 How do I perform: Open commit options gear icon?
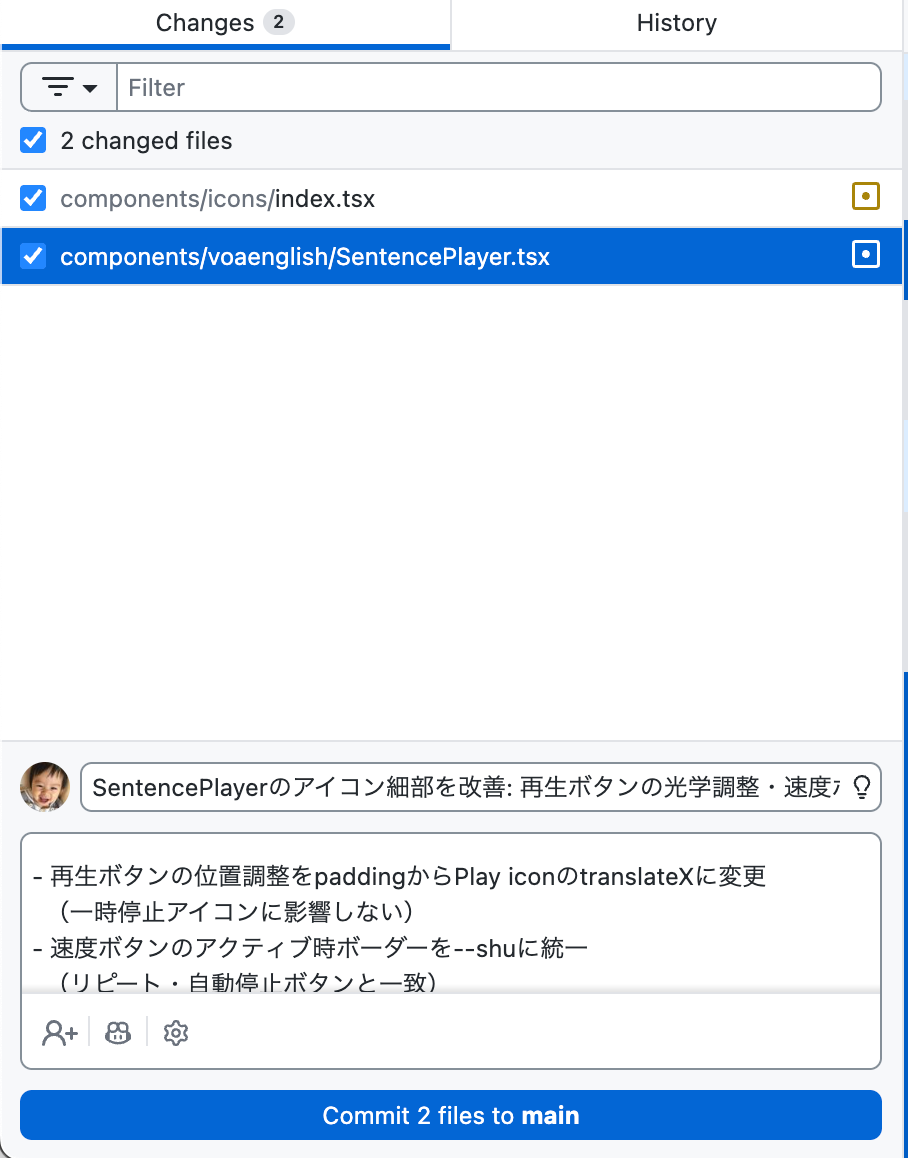point(176,1032)
